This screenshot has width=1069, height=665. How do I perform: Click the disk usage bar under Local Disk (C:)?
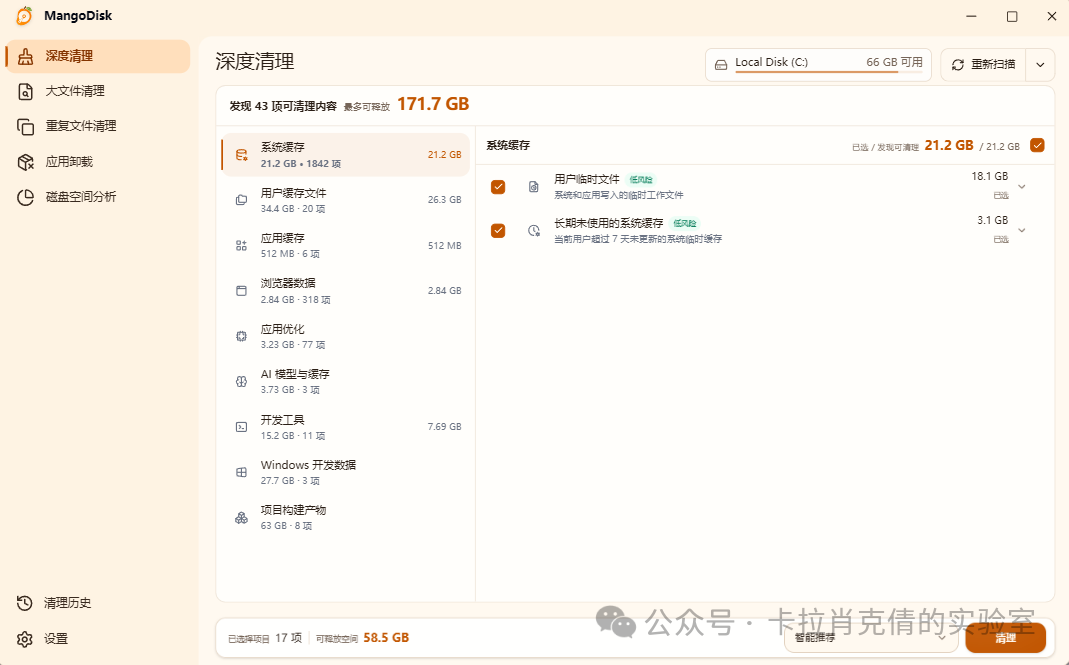pyautogui.click(x=828, y=72)
